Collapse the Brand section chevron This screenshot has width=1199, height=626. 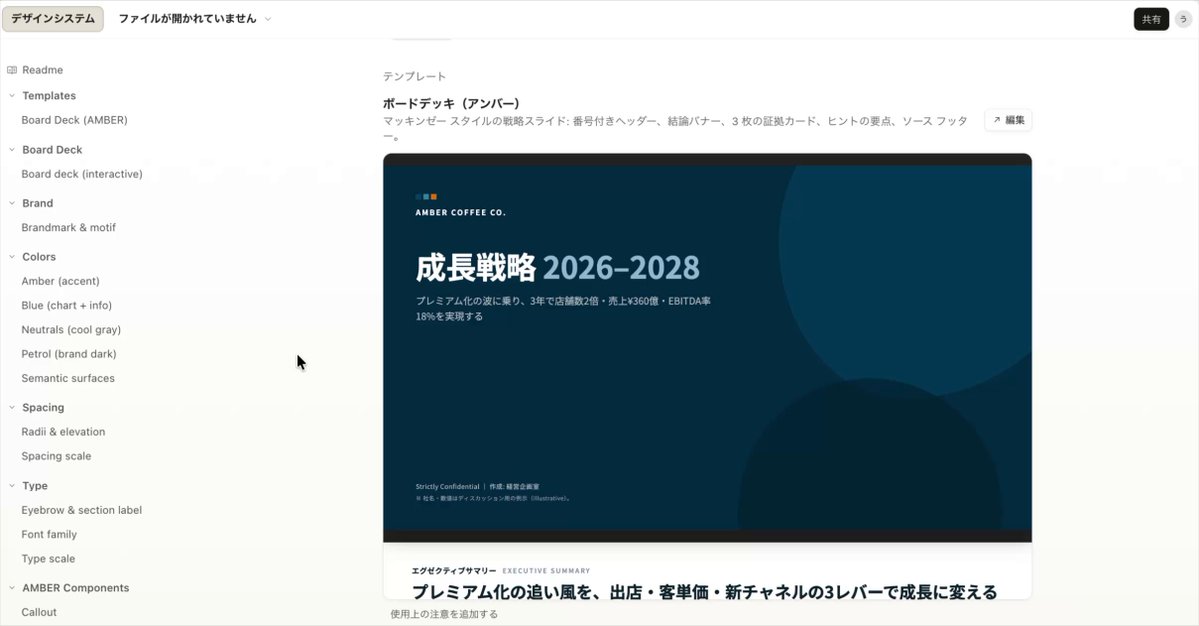coord(11,203)
